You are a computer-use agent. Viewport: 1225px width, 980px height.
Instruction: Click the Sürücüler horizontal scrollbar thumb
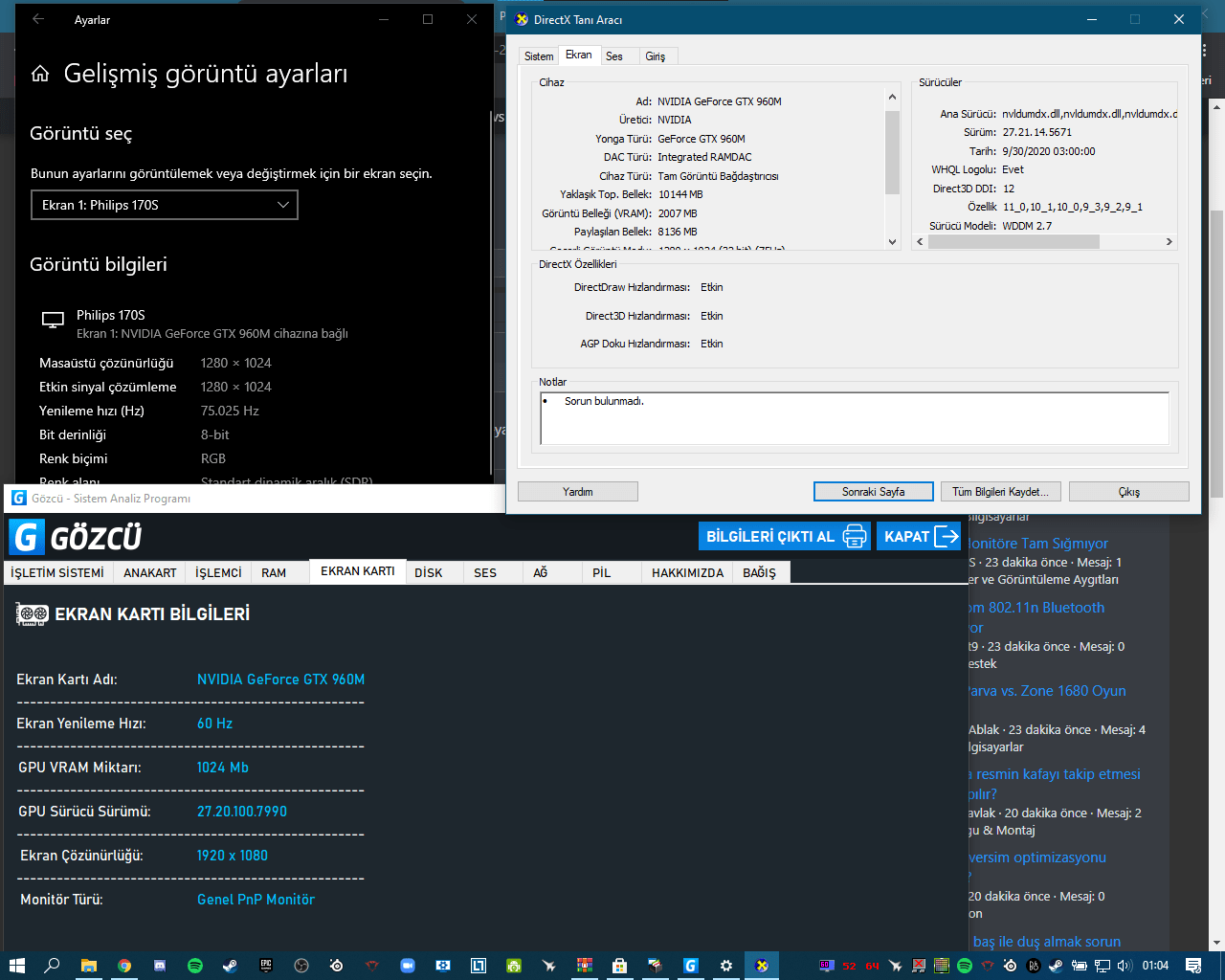pos(1013,242)
